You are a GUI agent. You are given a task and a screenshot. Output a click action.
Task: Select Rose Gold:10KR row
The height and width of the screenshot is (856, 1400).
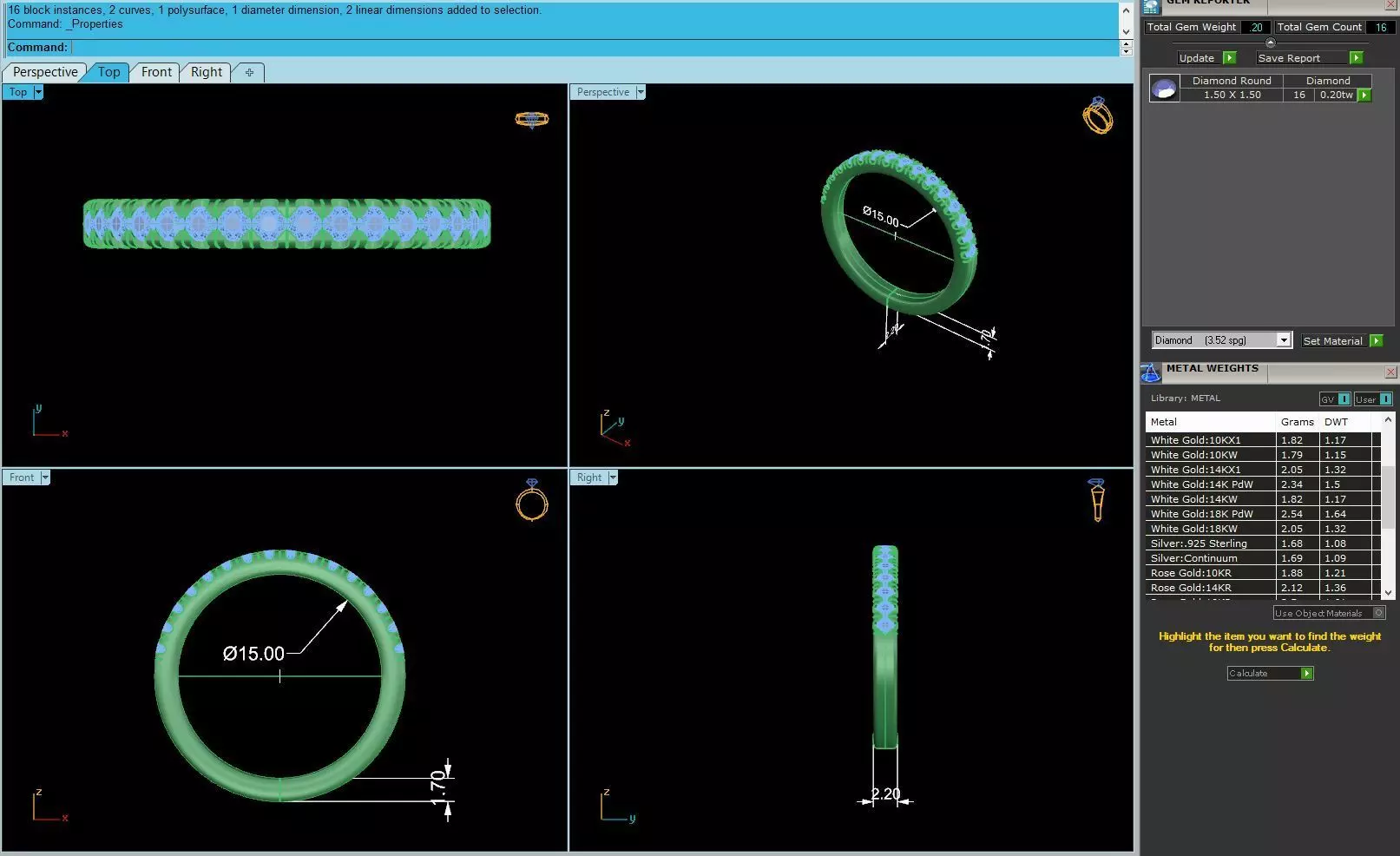click(x=1263, y=573)
